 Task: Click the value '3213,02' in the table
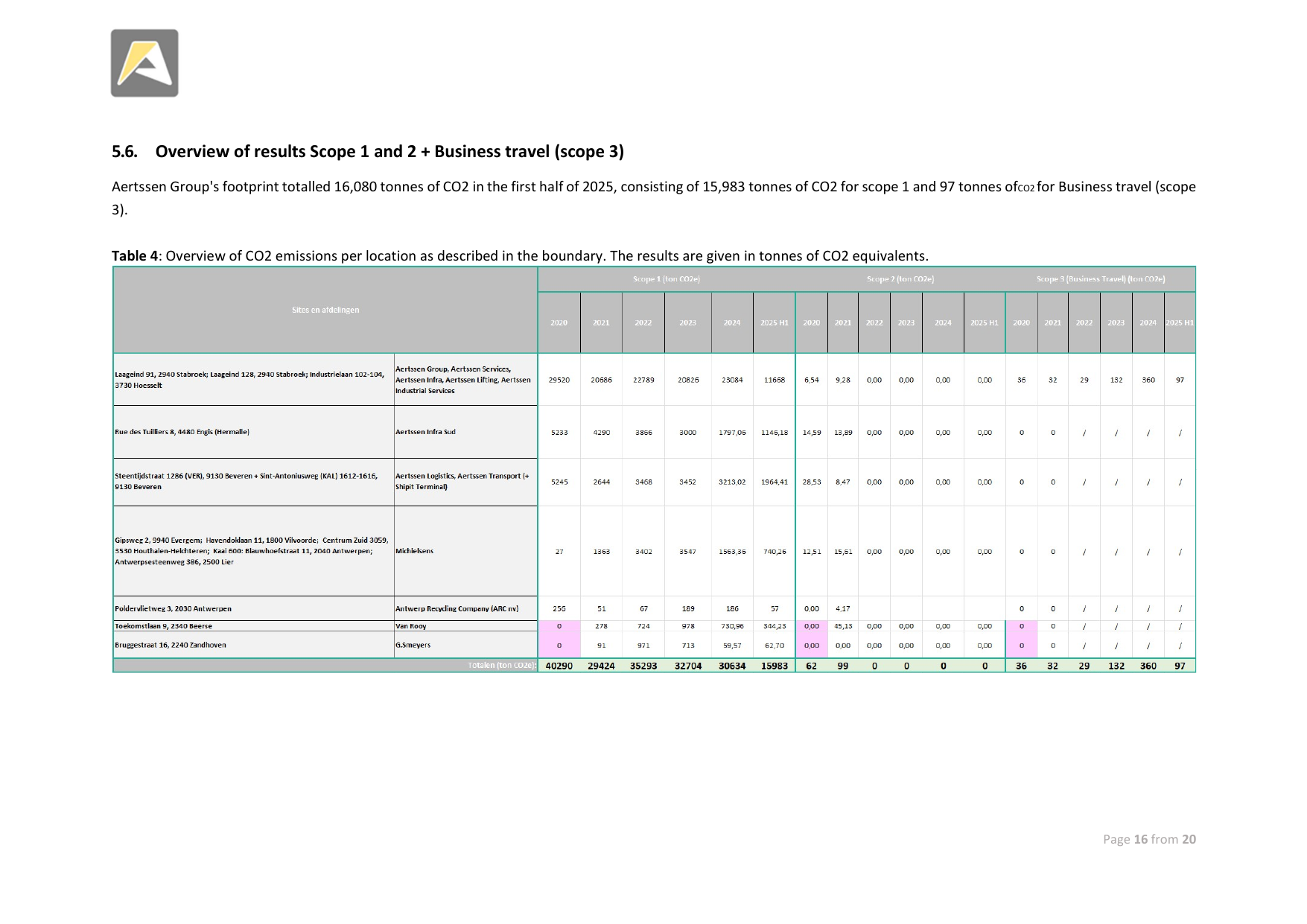732,482
